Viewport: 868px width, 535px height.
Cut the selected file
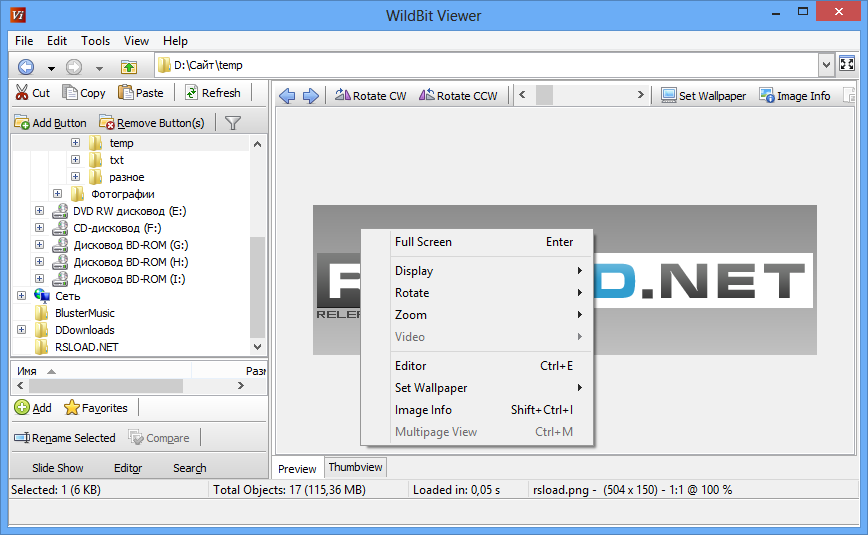(x=33, y=92)
